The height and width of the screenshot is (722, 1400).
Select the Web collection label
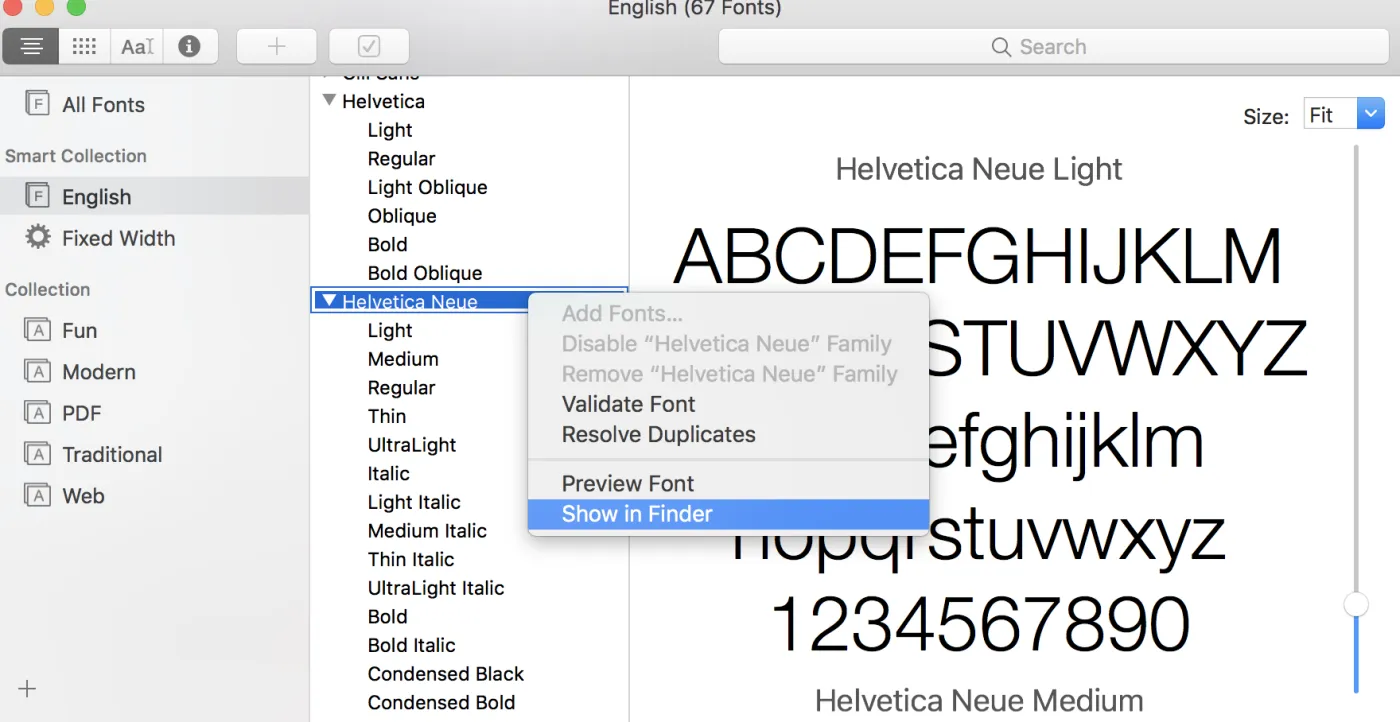[83, 496]
